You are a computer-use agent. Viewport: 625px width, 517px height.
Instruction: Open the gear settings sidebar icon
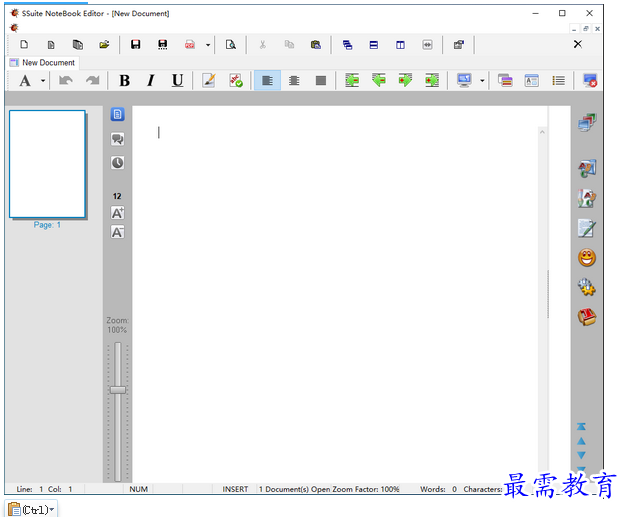coord(587,287)
